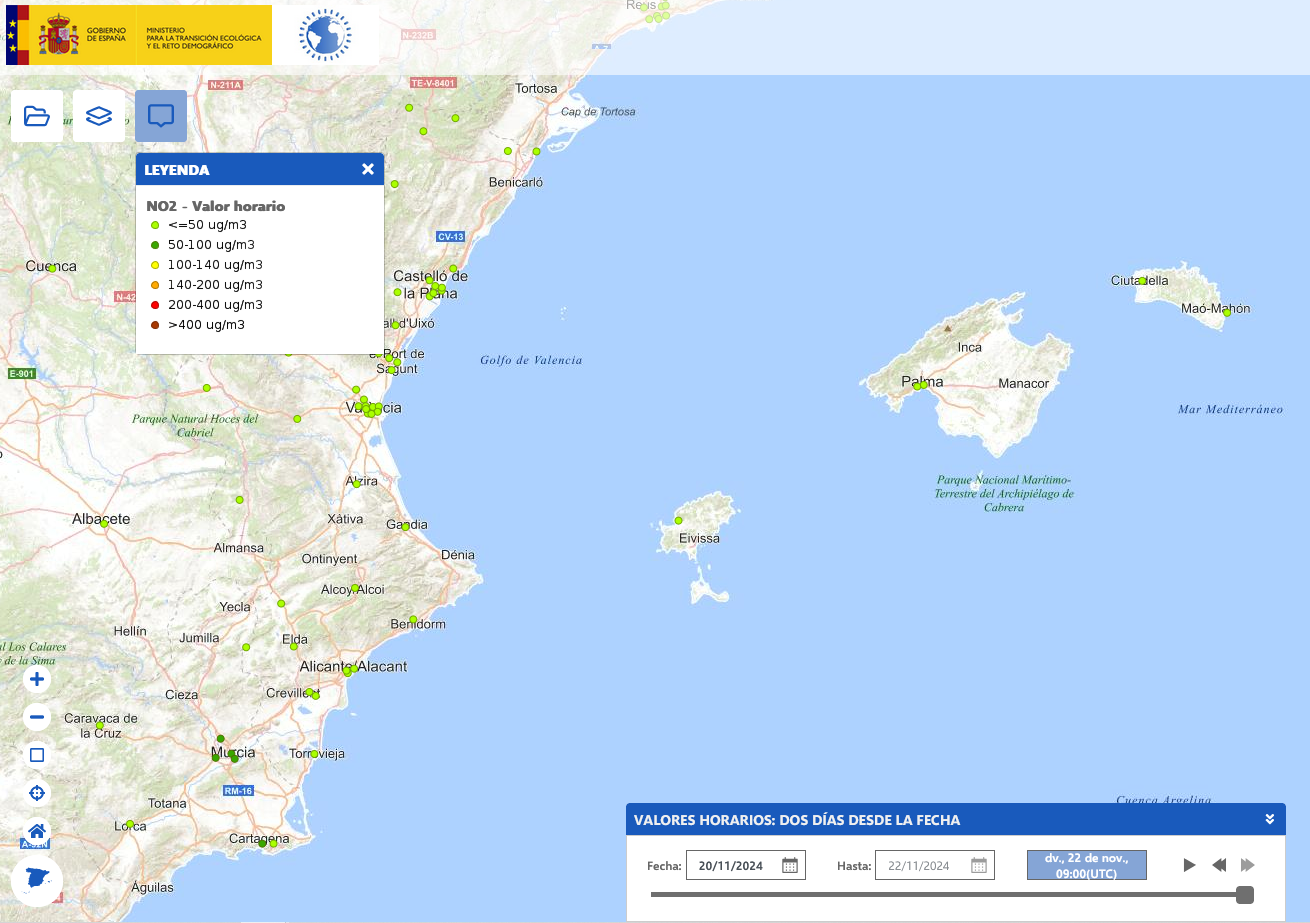
Task: Click the 22 de nov. 09:00 UTC label
Action: click(1086, 865)
